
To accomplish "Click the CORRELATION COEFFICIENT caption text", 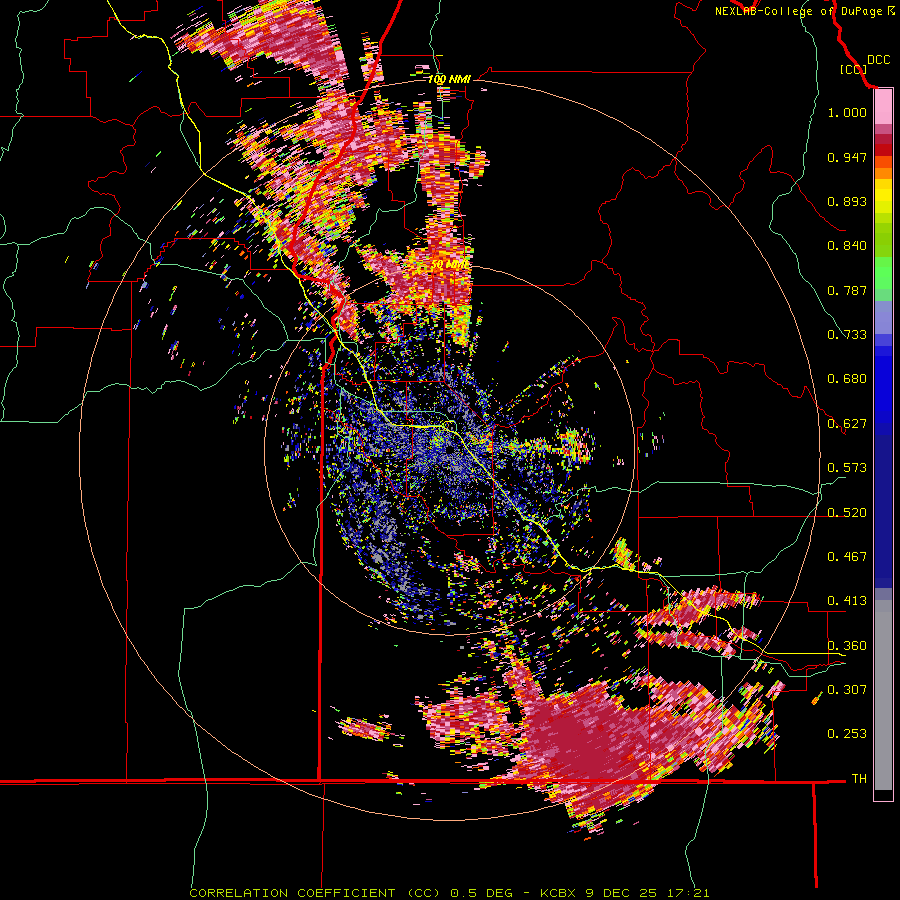I will pos(292,893).
